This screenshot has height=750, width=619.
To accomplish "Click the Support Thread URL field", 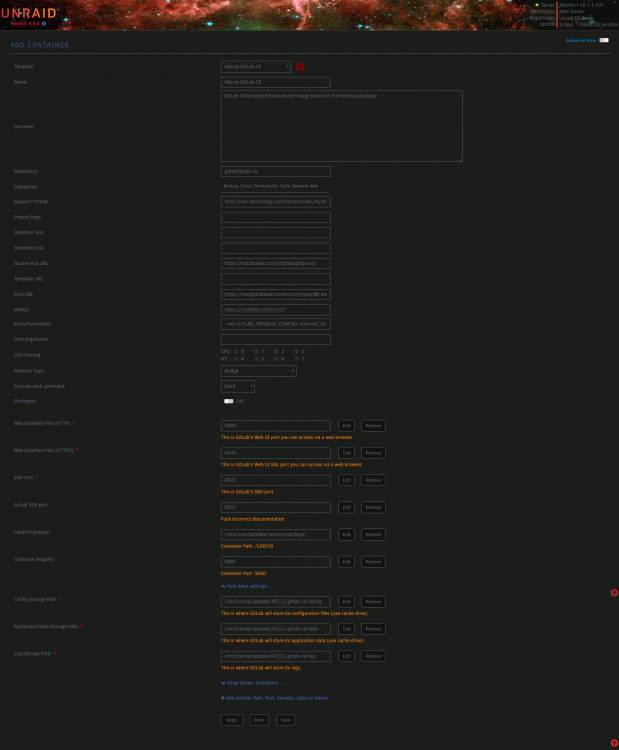I will tap(276, 202).
